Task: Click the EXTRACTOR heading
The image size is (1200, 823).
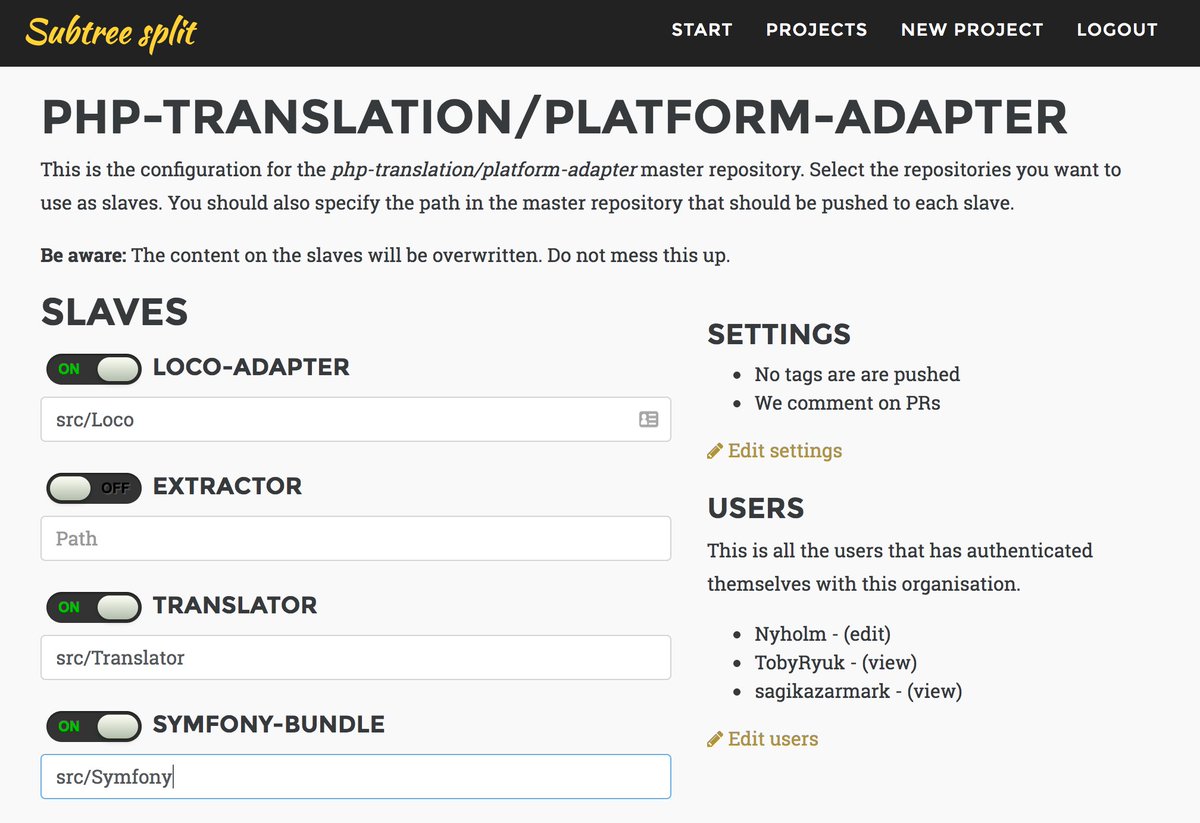Action: point(227,486)
